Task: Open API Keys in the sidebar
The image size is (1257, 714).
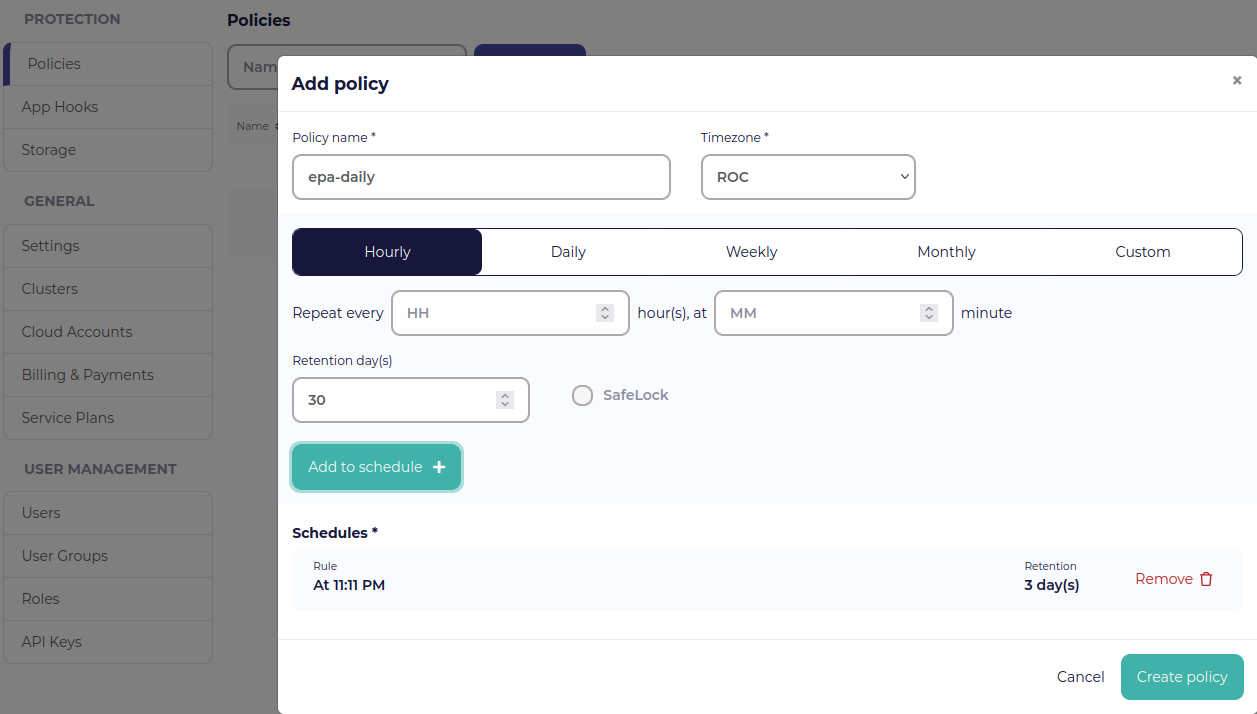Action: pyautogui.click(x=108, y=642)
